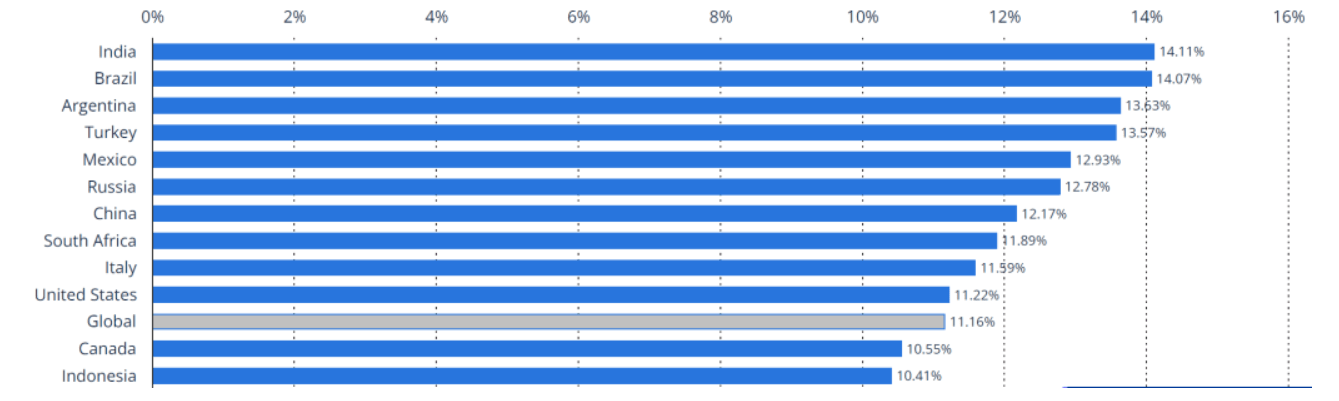Click the Brazil bar

[651, 79]
